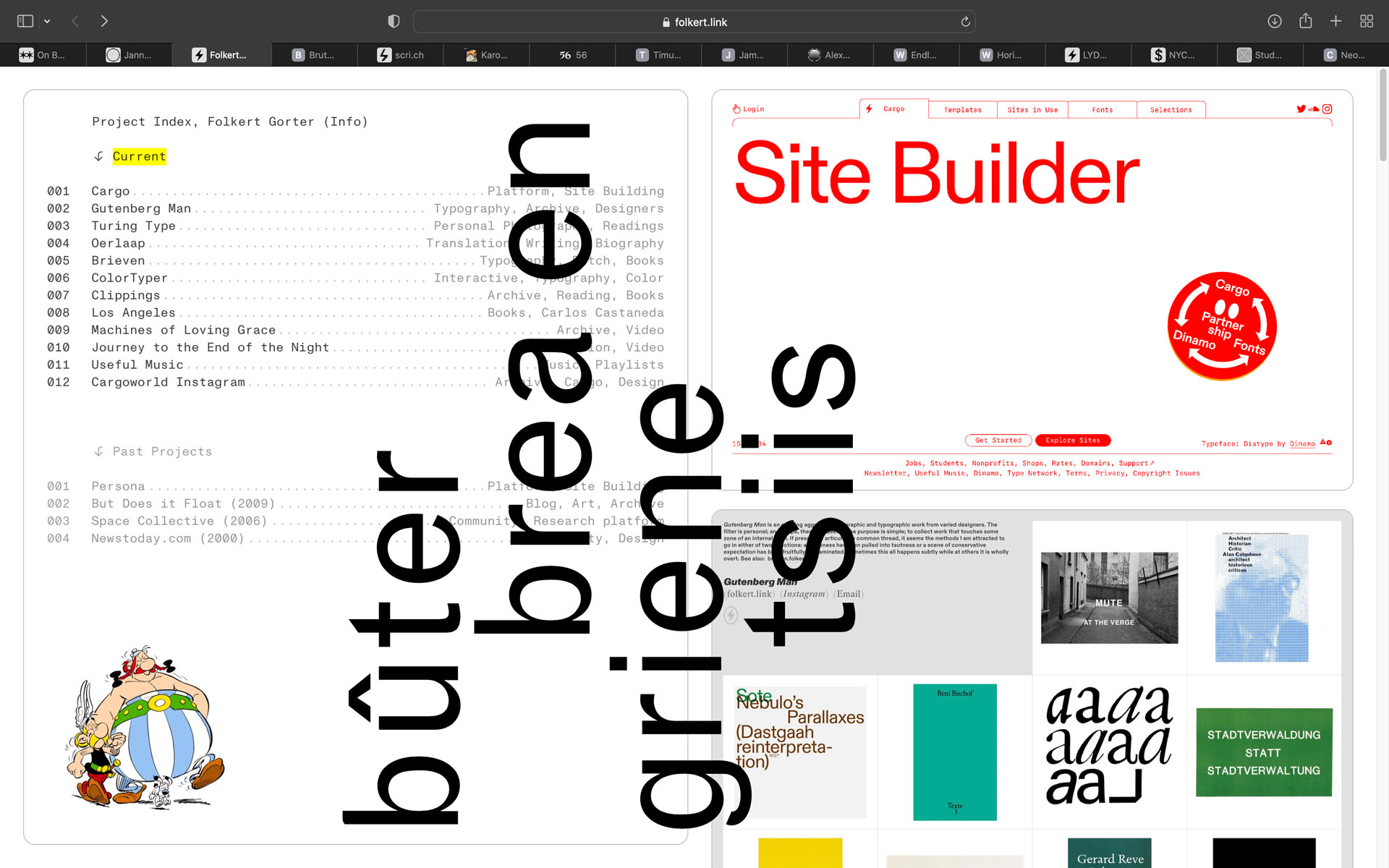Click the Explore Sites button
Screen dimensions: 1389x868
pyautogui.click(x=1073, y=441)
